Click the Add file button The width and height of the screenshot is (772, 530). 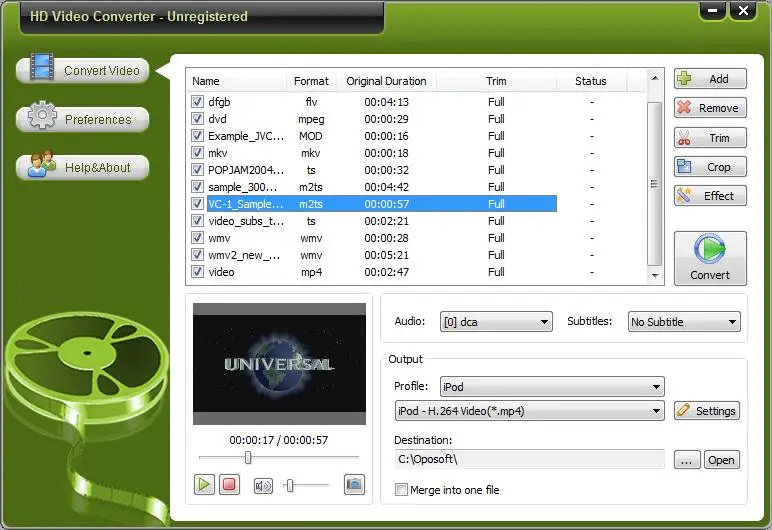pos(710,79)
